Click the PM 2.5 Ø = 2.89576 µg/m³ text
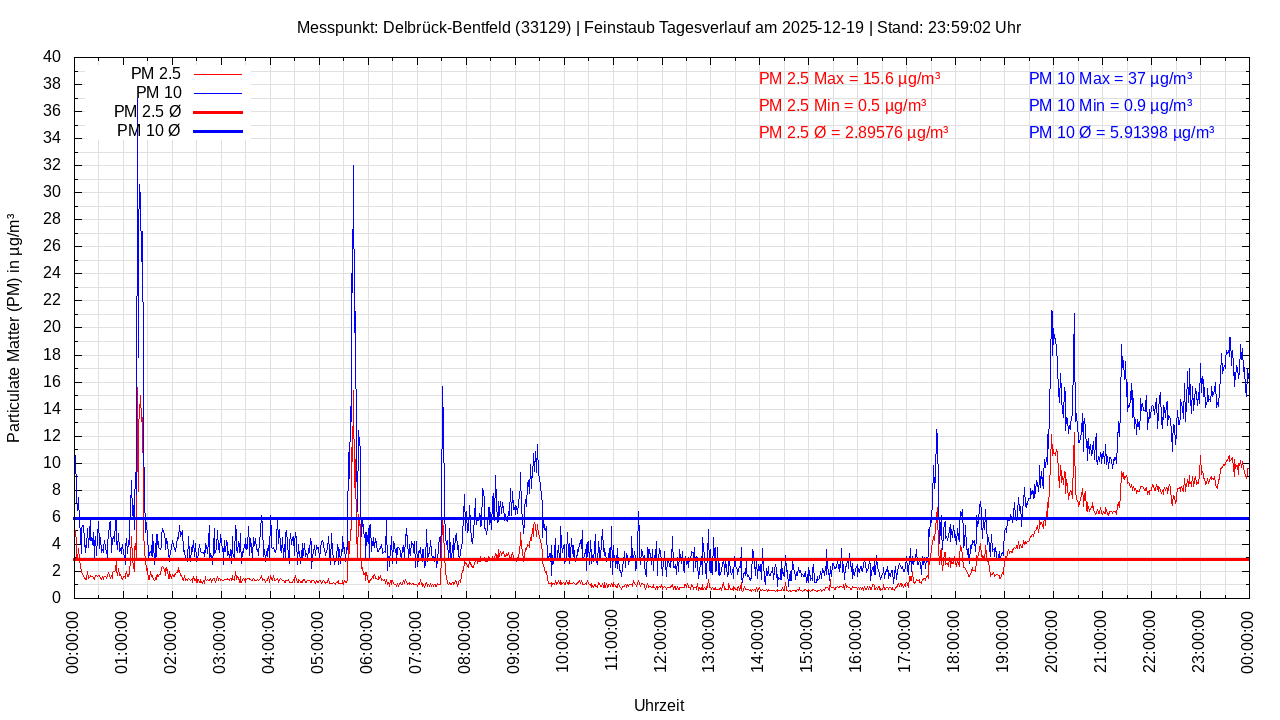Viewport: 1280px width, 720px height. [853, 132]
